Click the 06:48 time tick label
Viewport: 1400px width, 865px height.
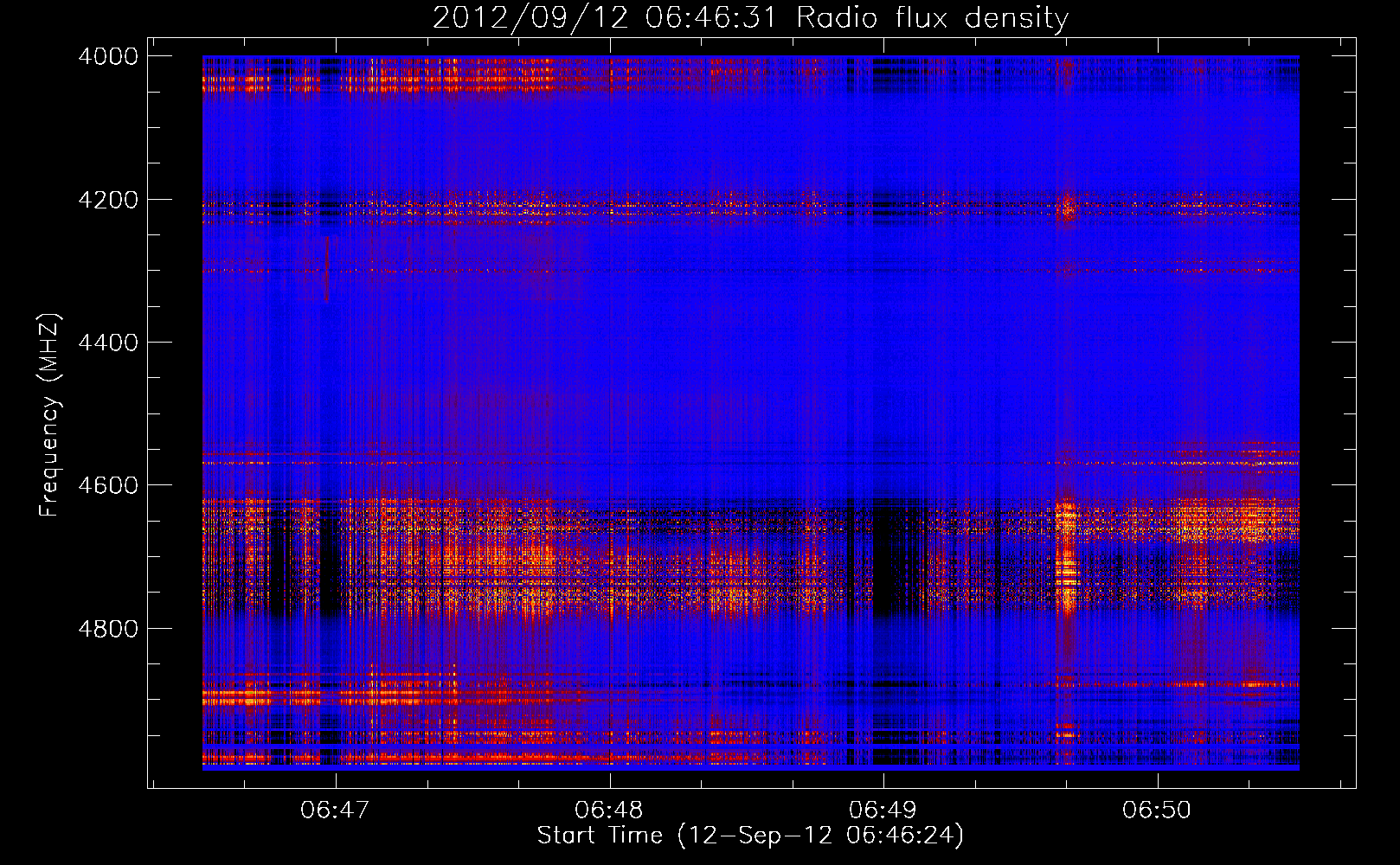pyautogui.click(x=609, y=810)
